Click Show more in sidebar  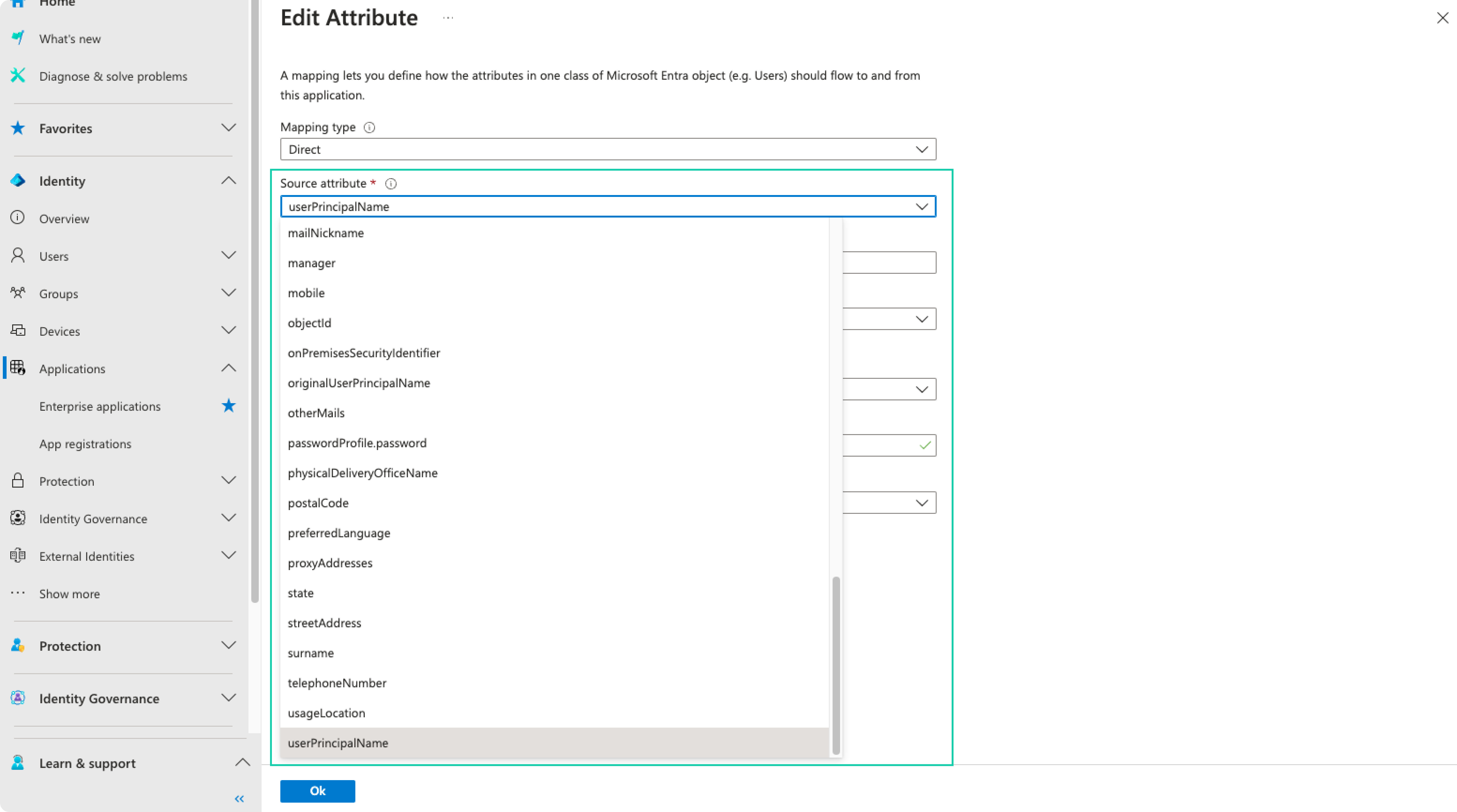tap(70, 594)
